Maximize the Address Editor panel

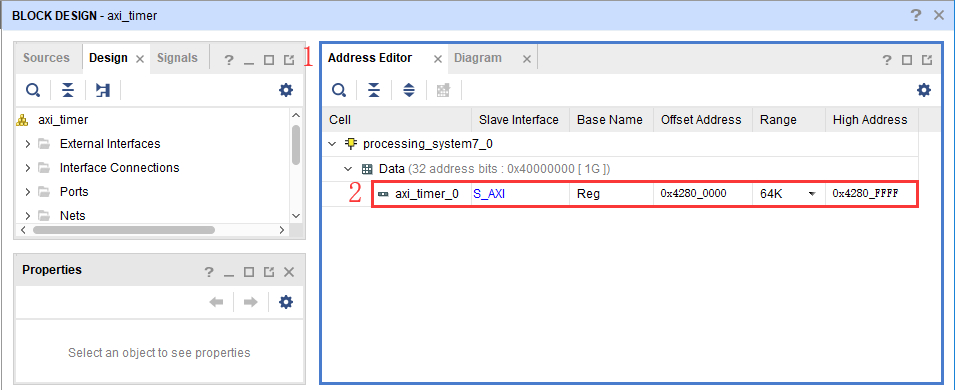coord(907,60)
